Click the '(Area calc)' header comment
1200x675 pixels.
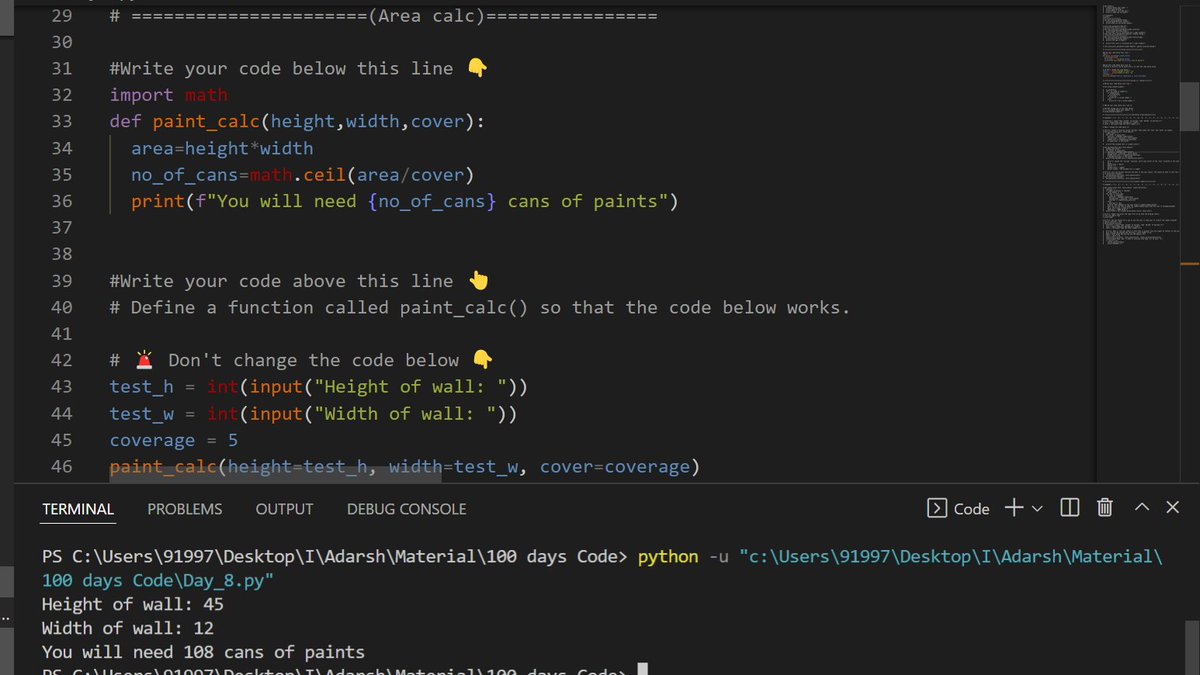(383, 16)
